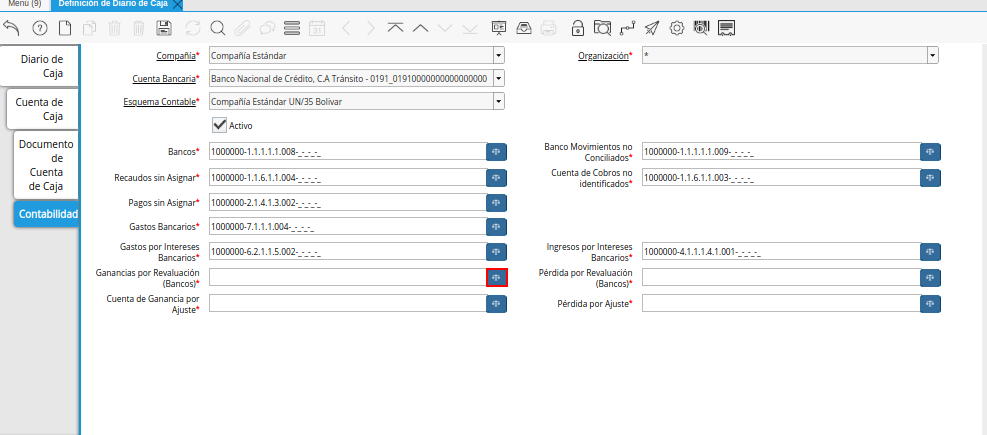The height and width of the screenshot is (435, 987).
Task: Click the barcode scan toolbar icon
Action: click(x=701, y=28)
